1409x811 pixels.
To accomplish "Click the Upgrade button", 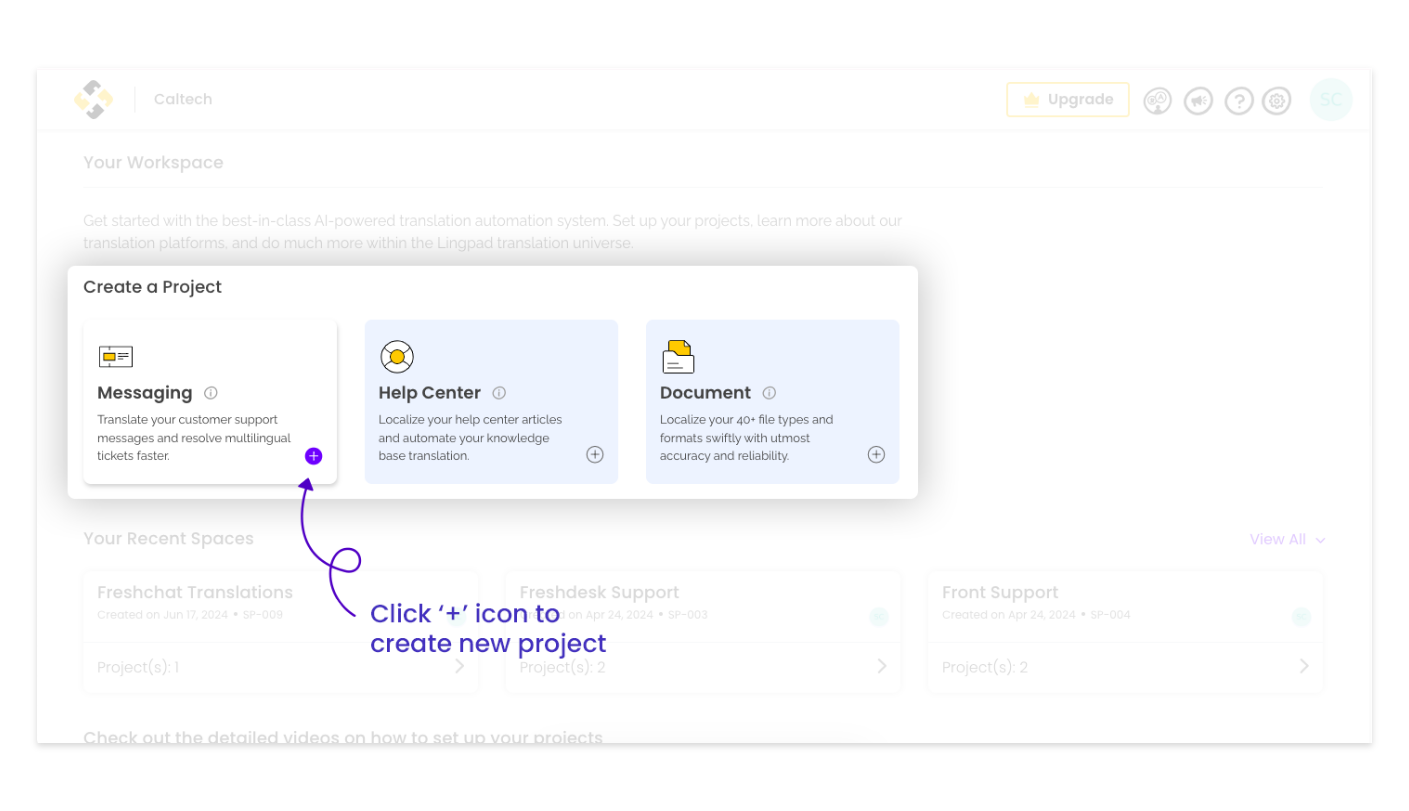I will click(1067, 100).
